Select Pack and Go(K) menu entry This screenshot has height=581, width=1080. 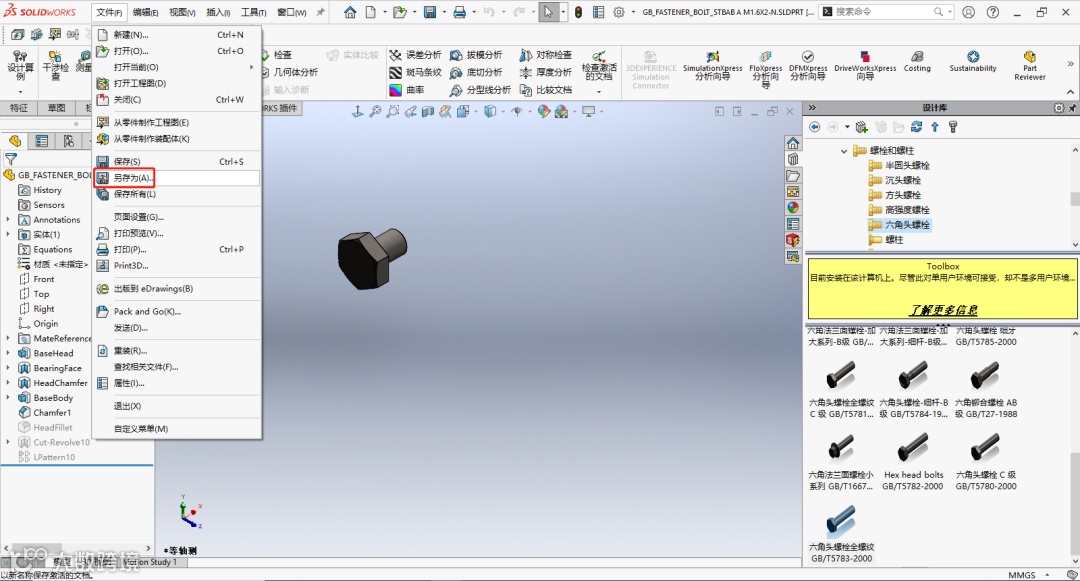(177, 311)
